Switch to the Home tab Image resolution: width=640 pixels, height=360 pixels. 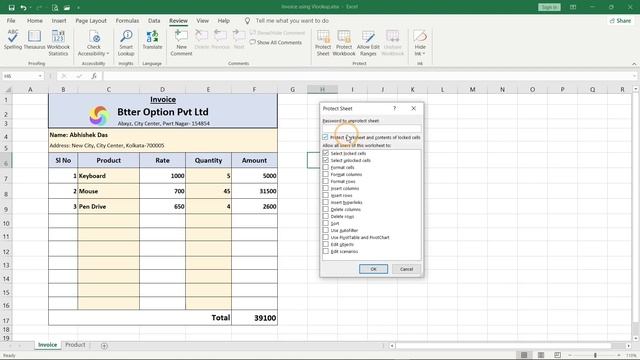pos(35,20)
